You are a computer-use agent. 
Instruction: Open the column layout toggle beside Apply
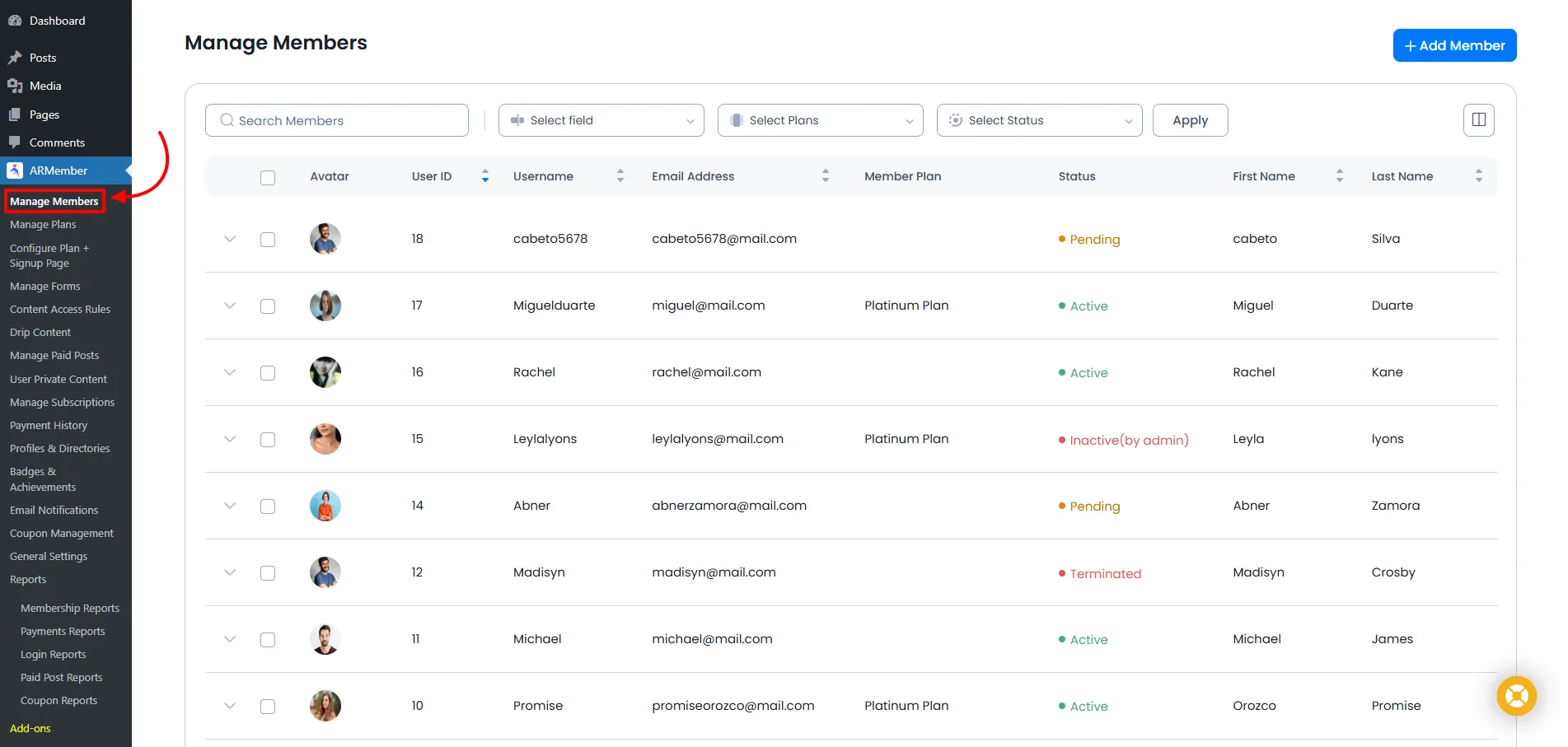[x=1478, y=119]
